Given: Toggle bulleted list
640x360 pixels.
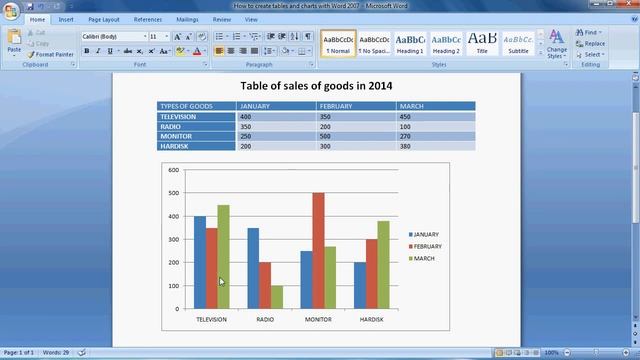Looking at the screenshot, I should click(219, 37).
